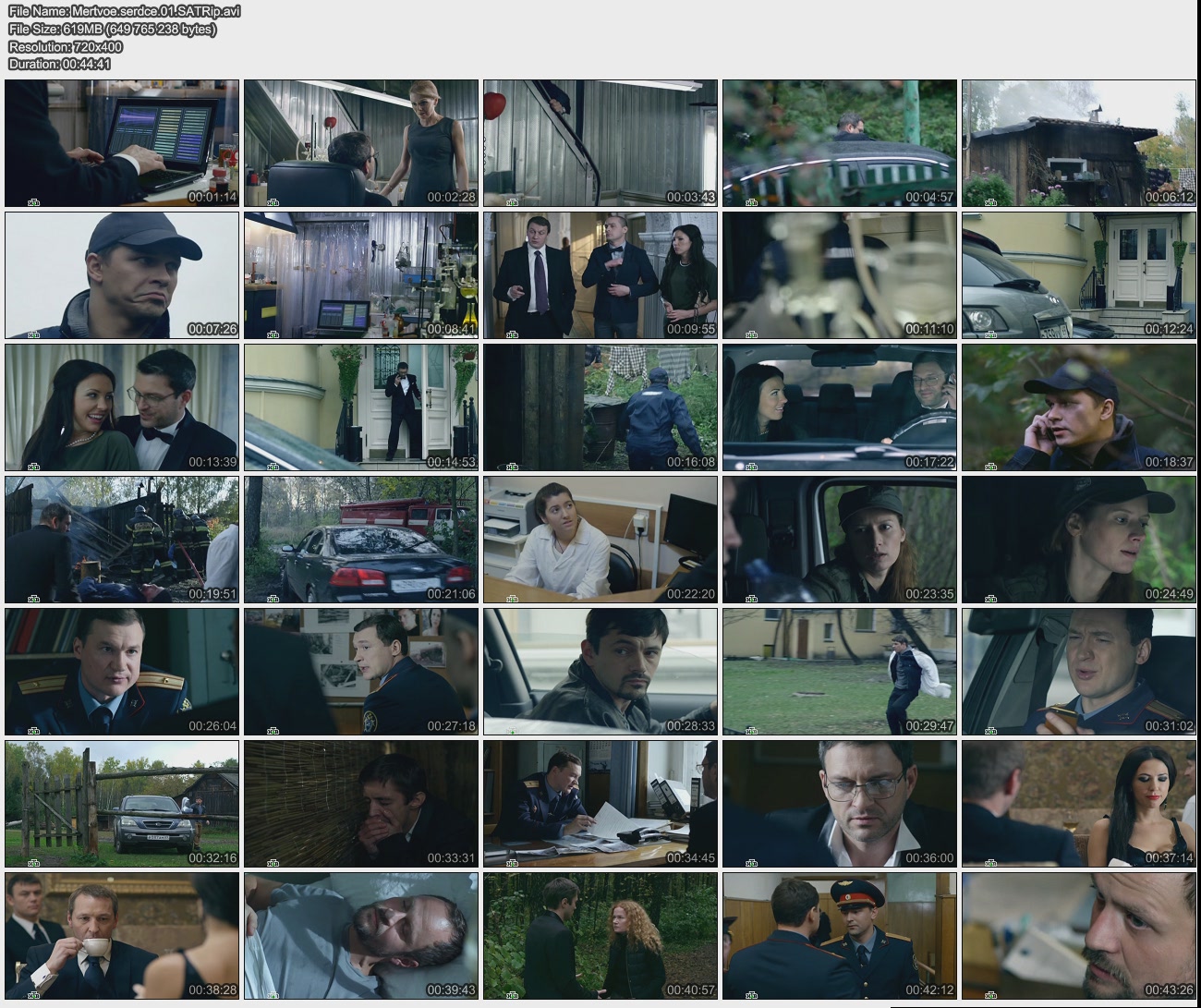Select the forest couple frame at 00:40:57

600,935
